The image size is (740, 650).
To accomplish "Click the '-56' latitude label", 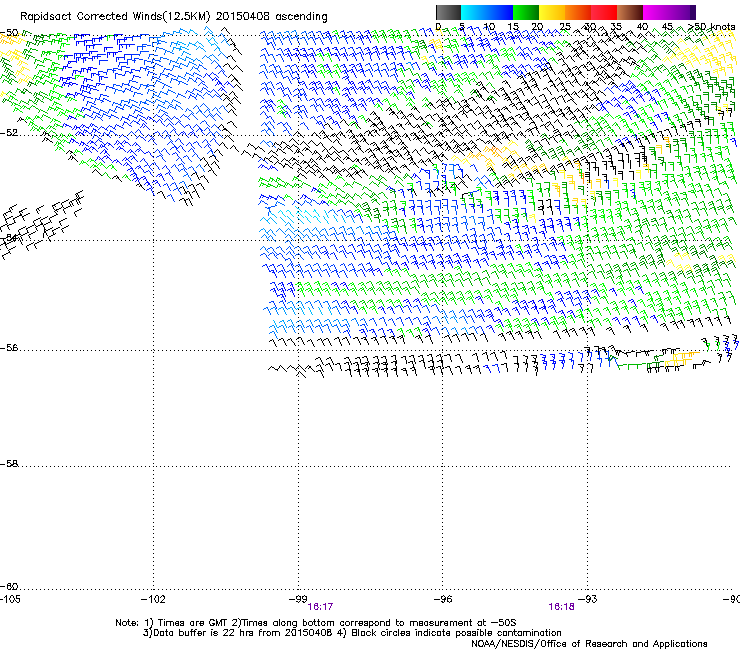I will tap(9, 348).
